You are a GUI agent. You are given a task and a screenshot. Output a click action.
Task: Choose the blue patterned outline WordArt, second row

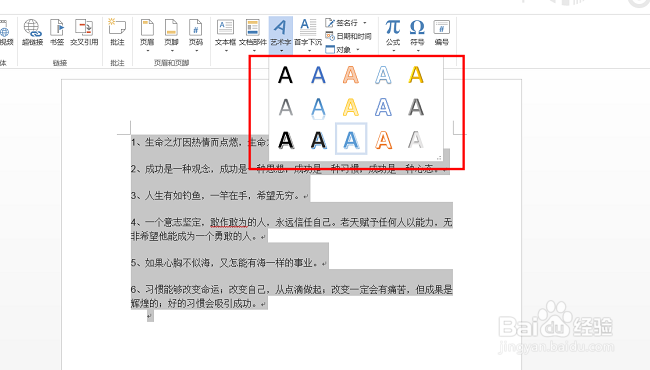click(x=383, y=108)
